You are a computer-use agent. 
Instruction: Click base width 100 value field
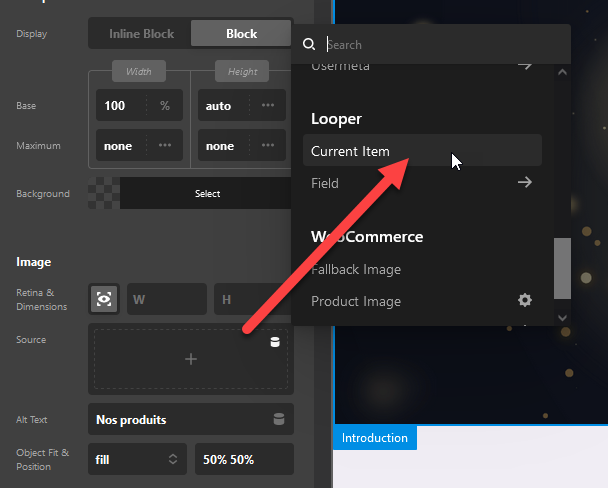[121, 105]
